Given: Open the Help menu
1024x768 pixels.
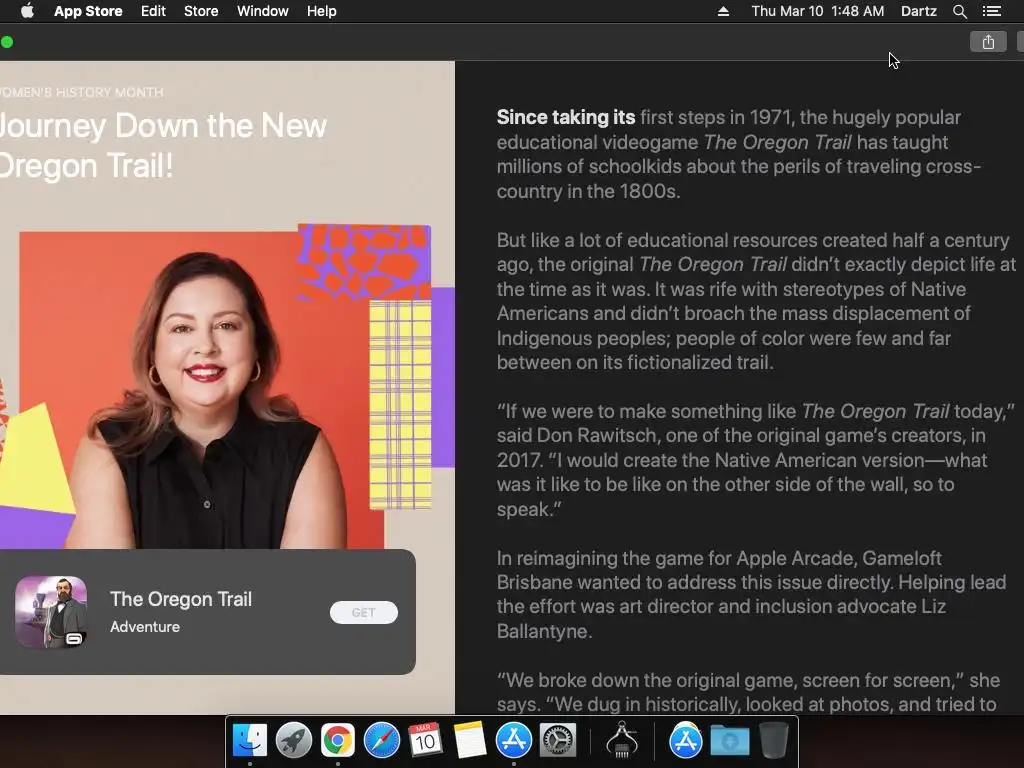Looking at the screenshot, I should pyautogui.click(x=322, y=11).
